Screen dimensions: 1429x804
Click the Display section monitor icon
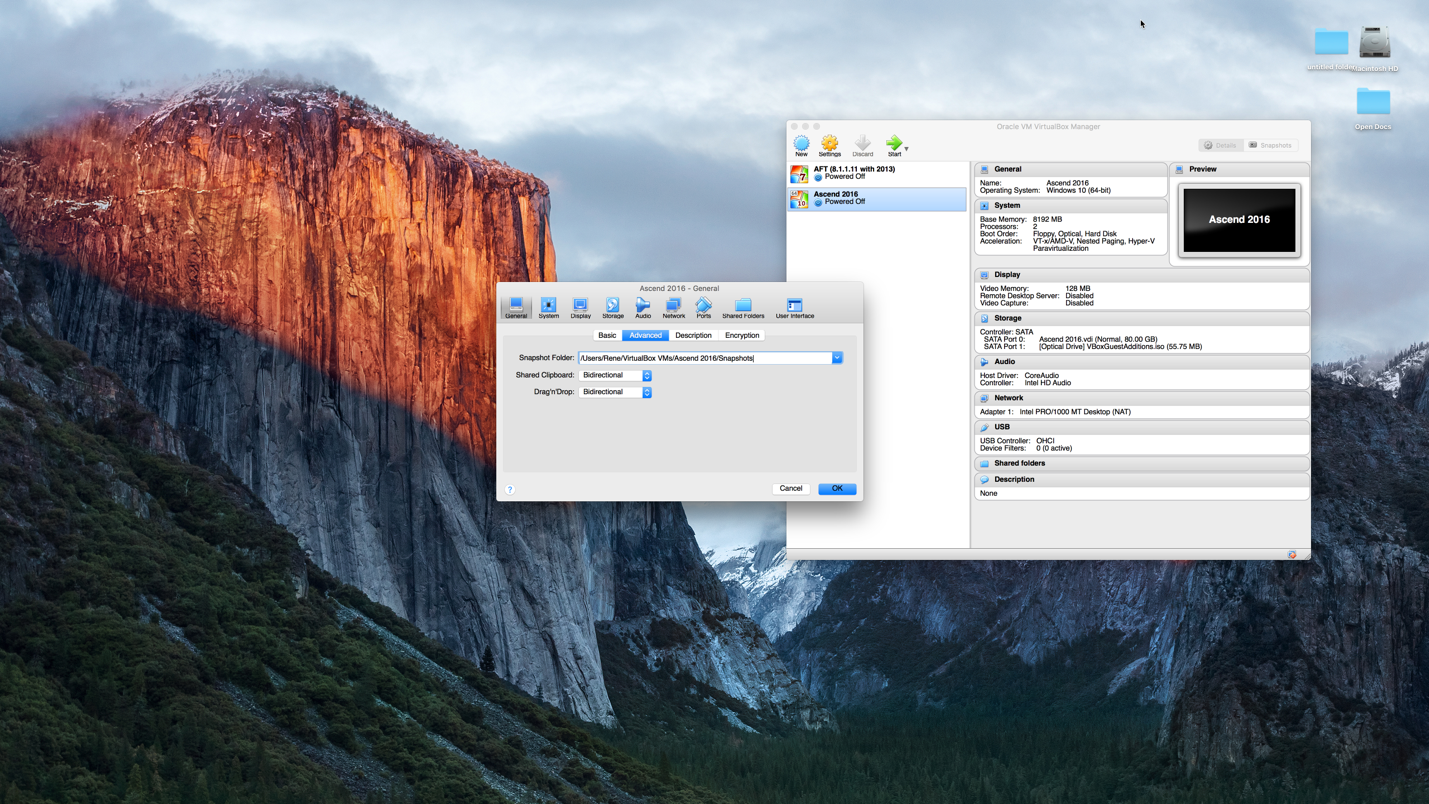[x=985, y=275]
